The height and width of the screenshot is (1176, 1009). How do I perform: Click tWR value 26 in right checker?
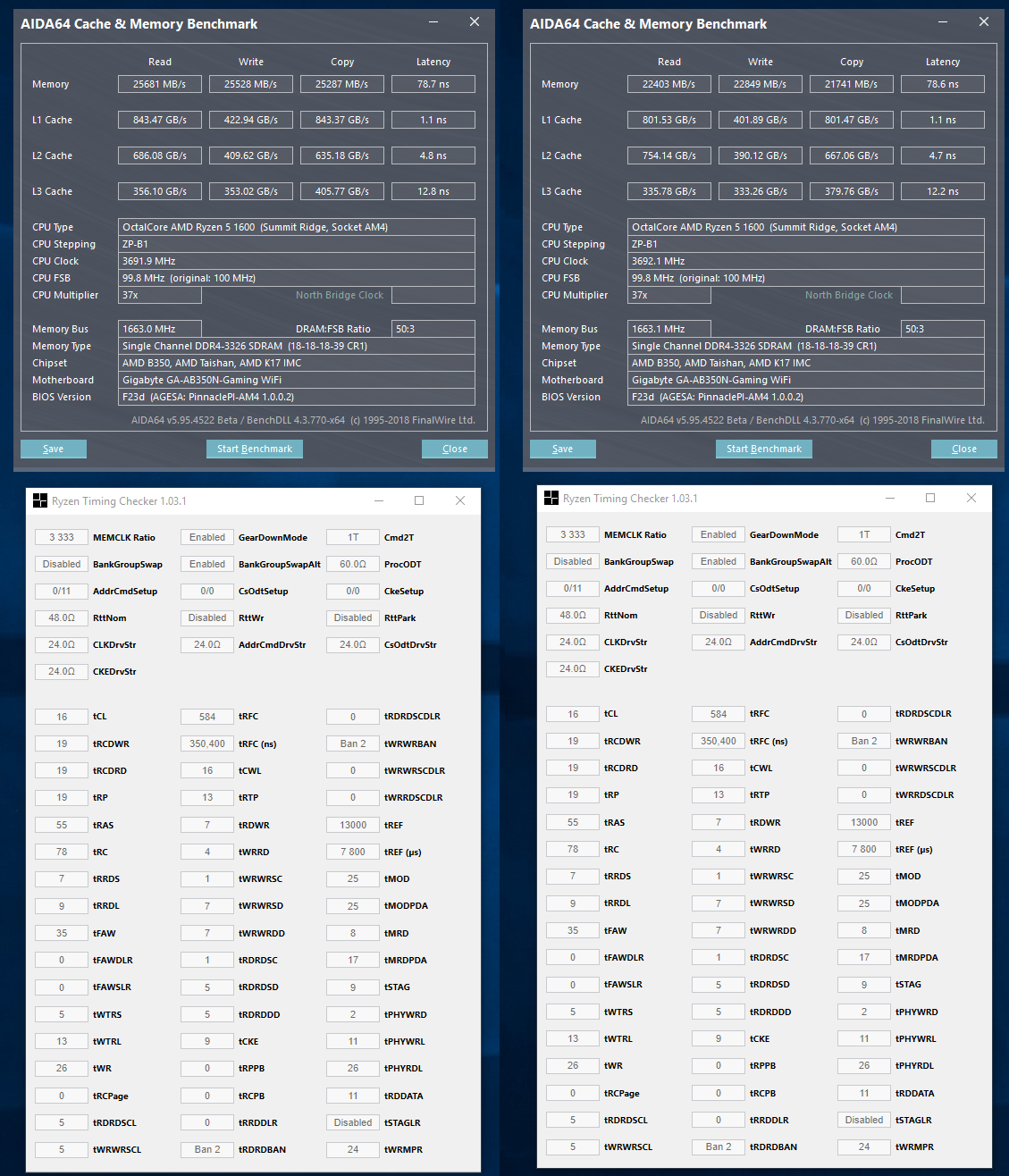click(x=573, y=1065)
